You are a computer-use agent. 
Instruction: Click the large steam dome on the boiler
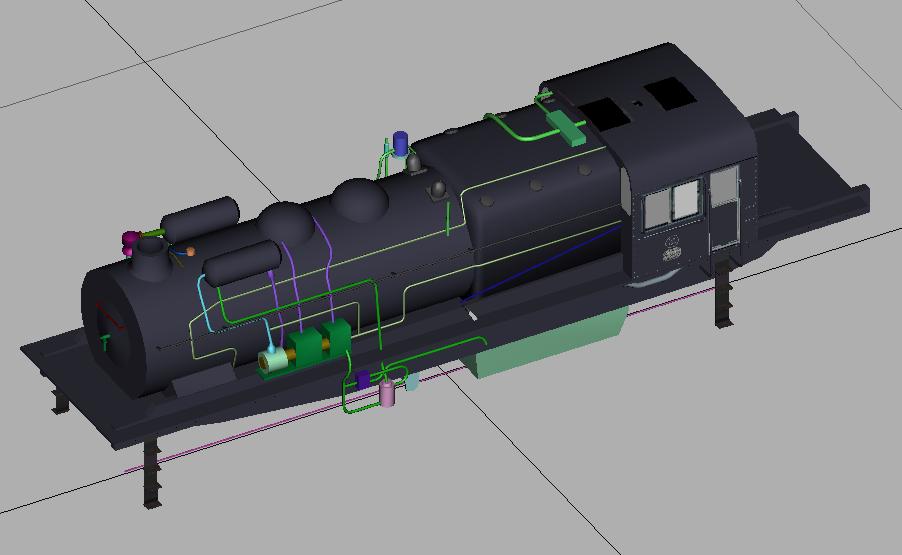pos(360,198)
